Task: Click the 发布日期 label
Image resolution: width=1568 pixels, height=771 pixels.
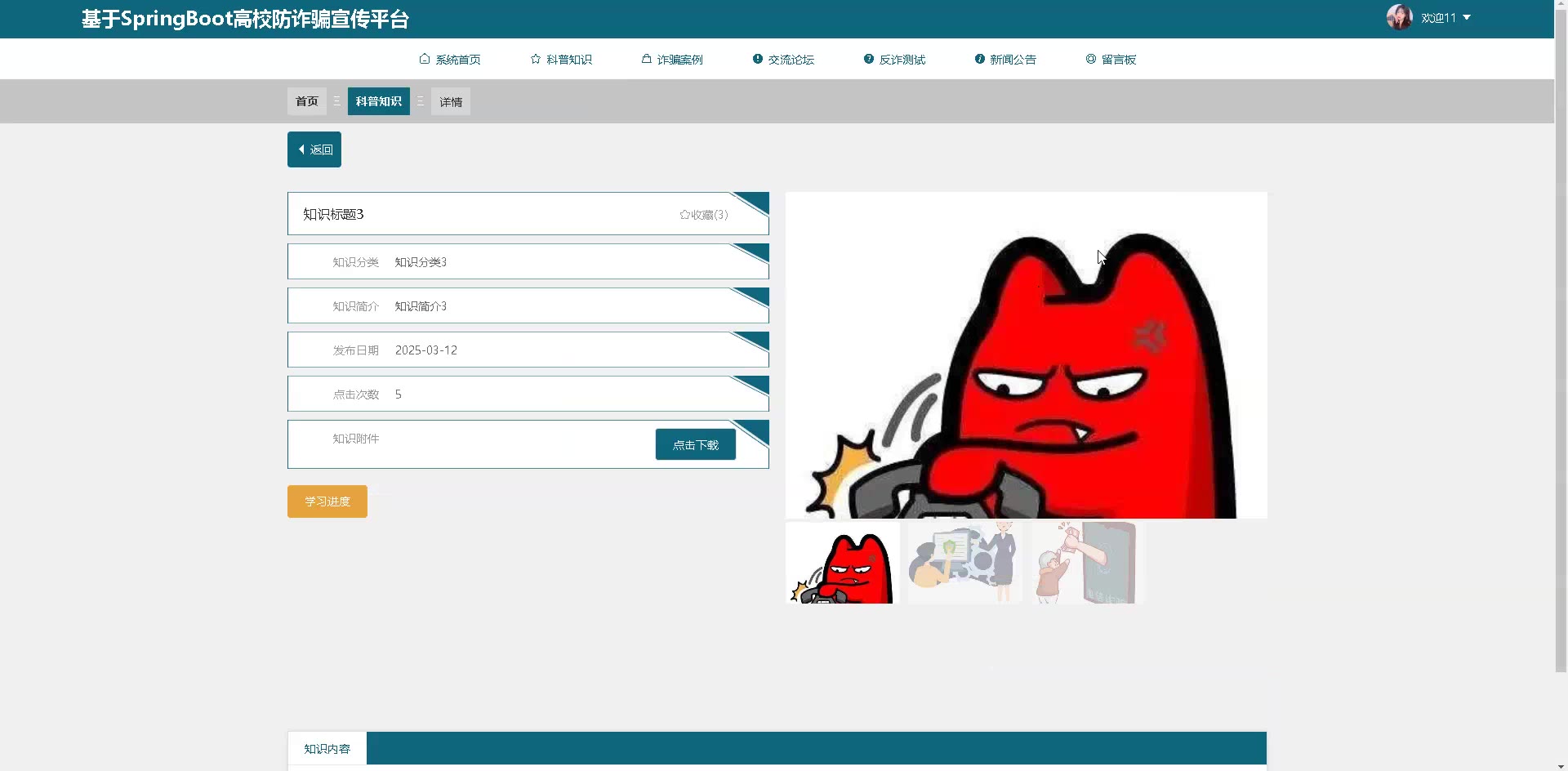Action: click(x=356, y=350)
